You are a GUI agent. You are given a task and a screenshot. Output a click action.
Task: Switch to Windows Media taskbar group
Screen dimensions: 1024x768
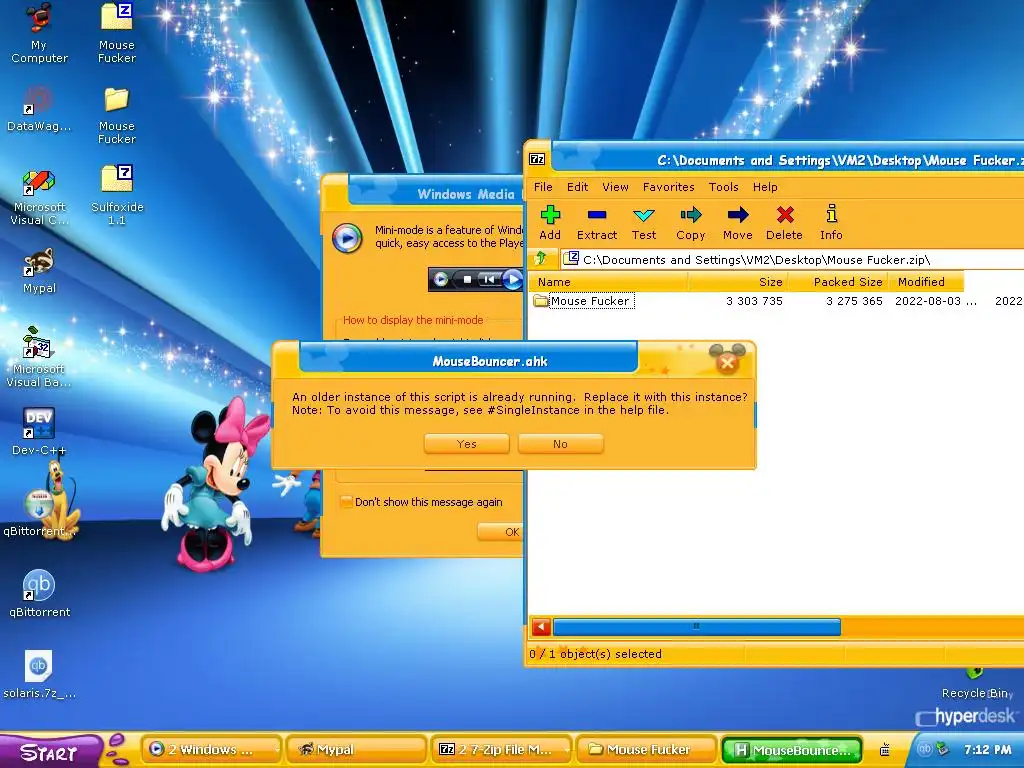pos(212,749)
